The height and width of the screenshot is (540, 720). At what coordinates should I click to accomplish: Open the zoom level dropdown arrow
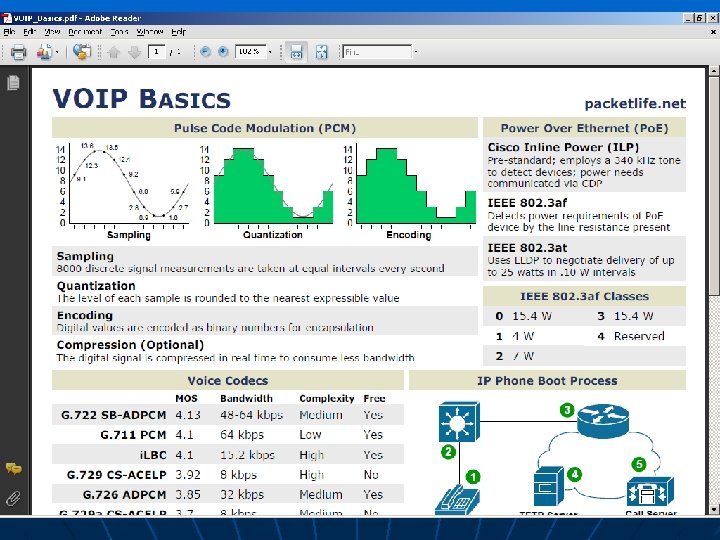click(x=270, y=52)
